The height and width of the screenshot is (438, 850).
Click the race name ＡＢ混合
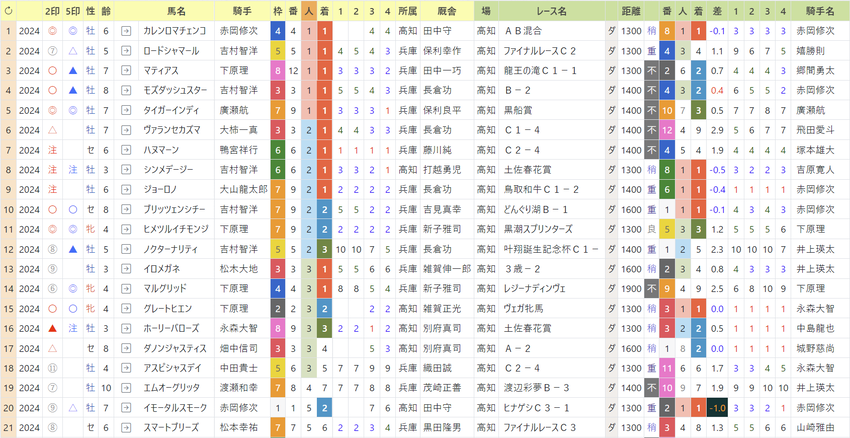point(523,31)
